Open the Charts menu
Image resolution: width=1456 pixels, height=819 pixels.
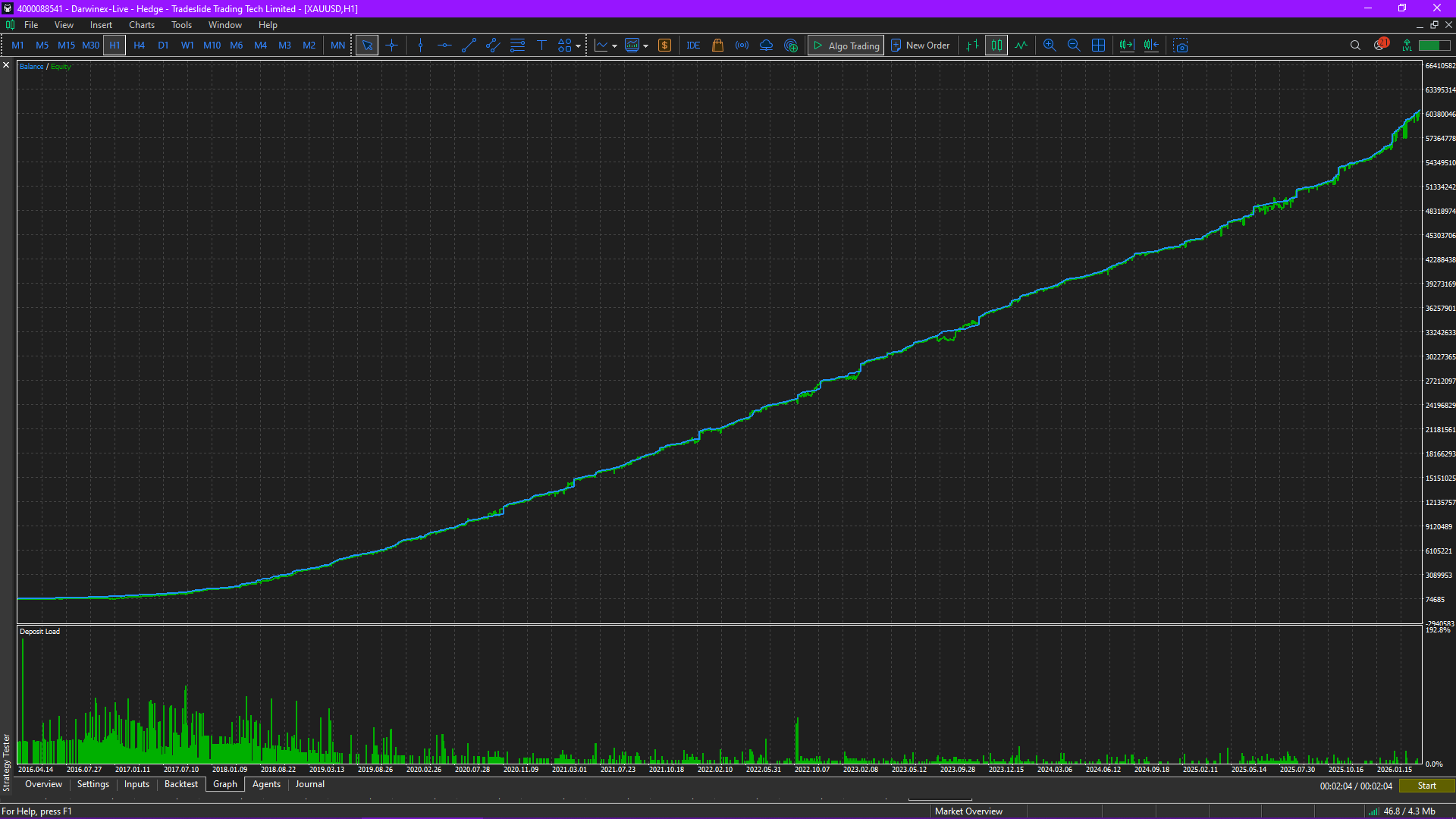coord(141,25)
